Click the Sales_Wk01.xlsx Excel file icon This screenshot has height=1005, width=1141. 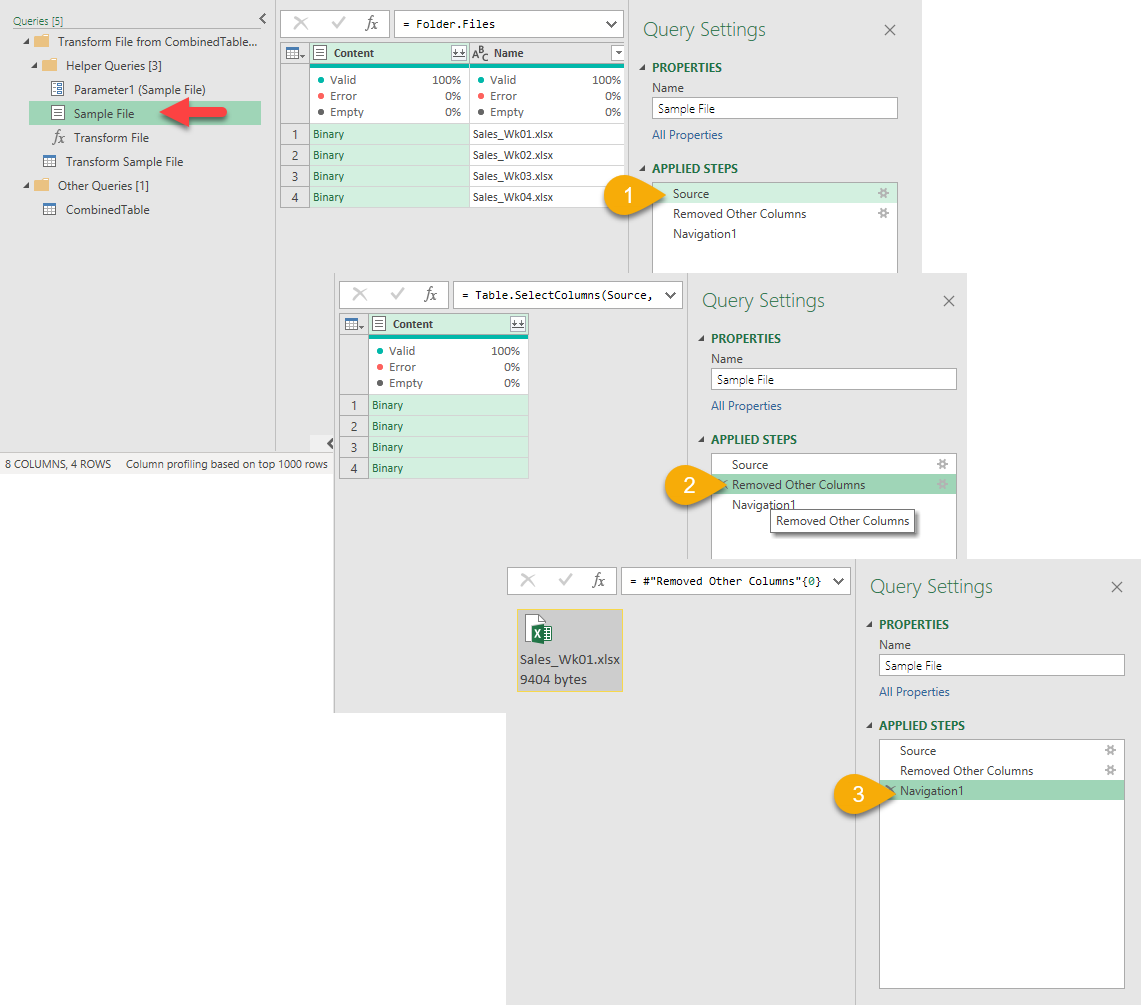pyautogui.click(x=540, y=631)
